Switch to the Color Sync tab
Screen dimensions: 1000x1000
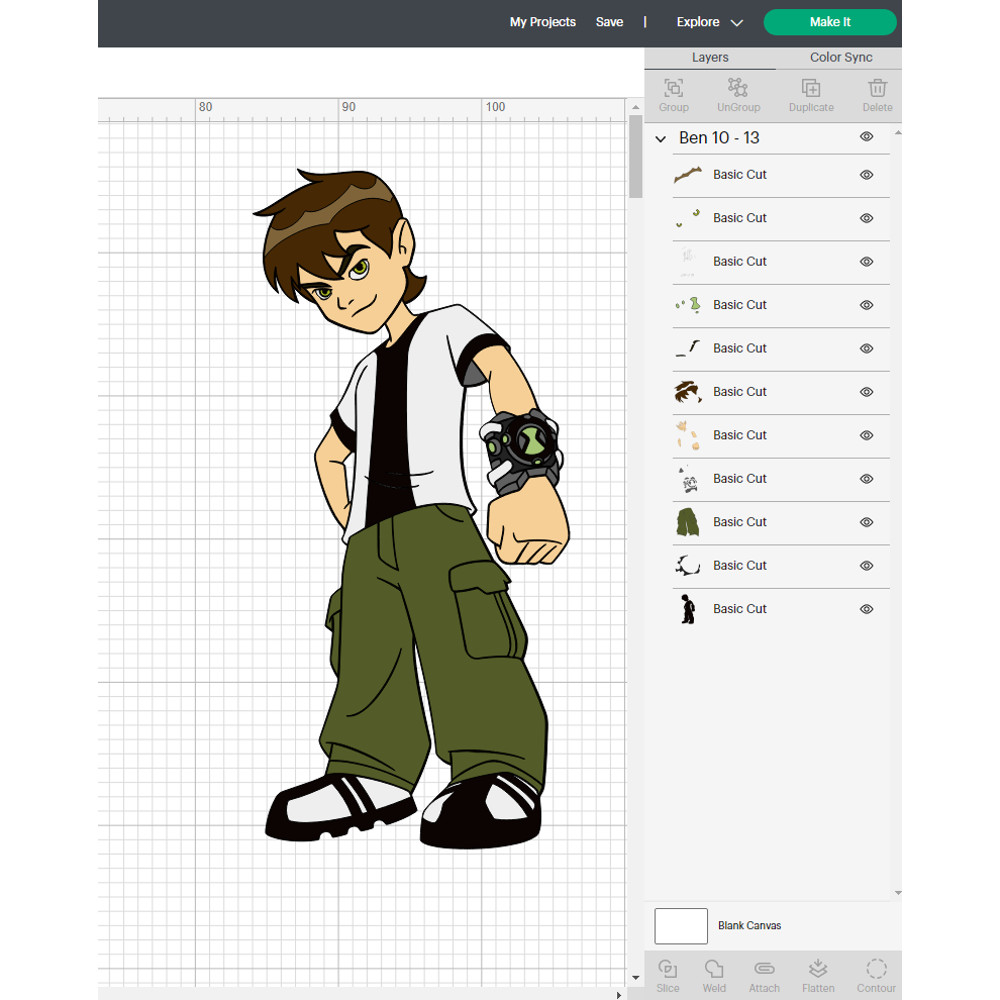point(841,57)
